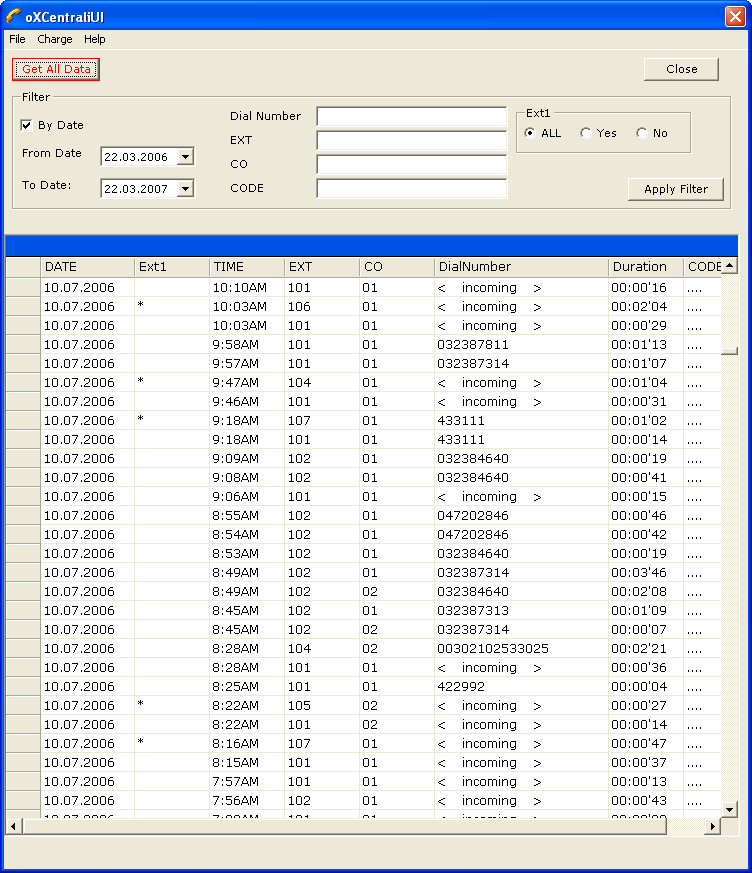
Task: Focus the Dial Number input field
Action: coord(411,117)
